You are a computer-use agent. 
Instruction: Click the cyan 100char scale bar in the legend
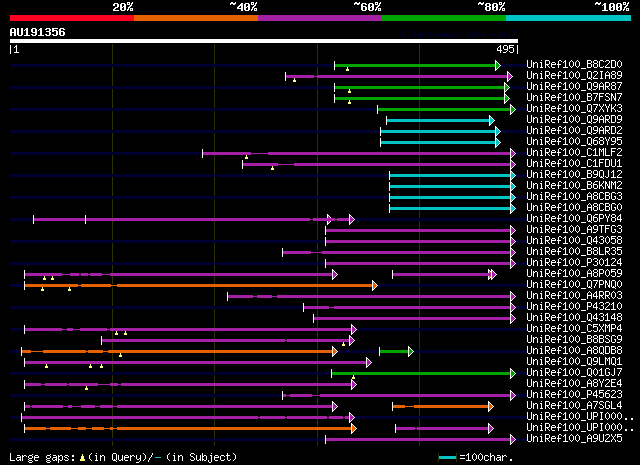point(447,457)
